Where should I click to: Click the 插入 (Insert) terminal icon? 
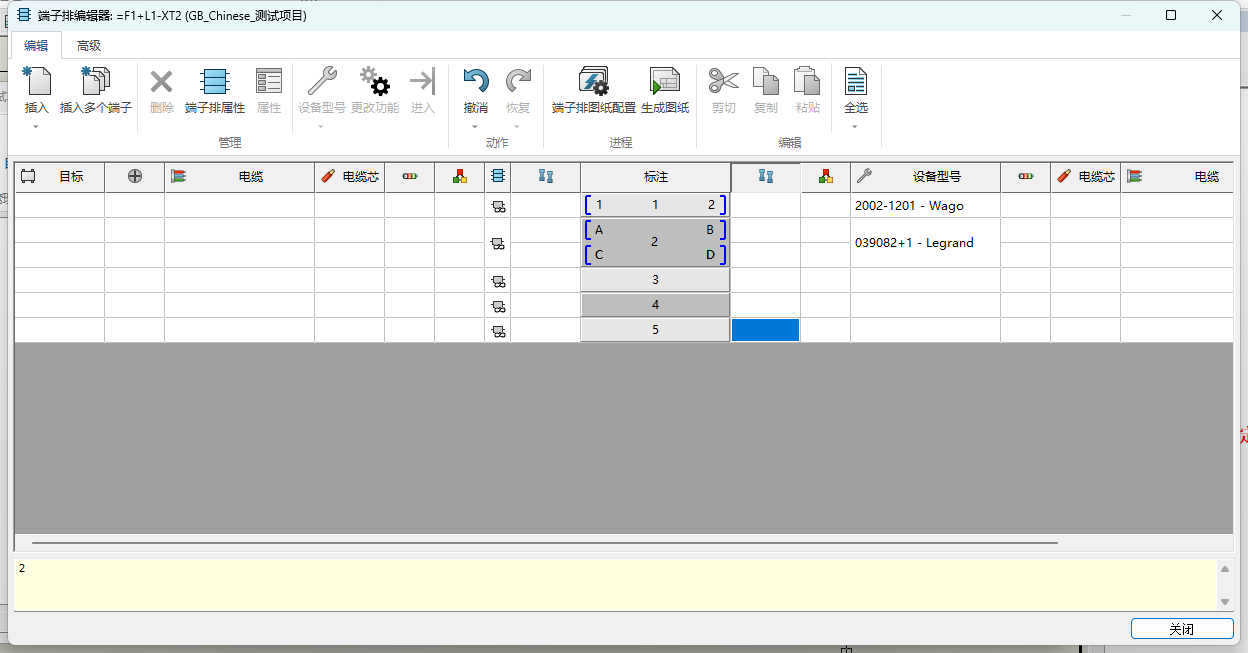point(36,82)
